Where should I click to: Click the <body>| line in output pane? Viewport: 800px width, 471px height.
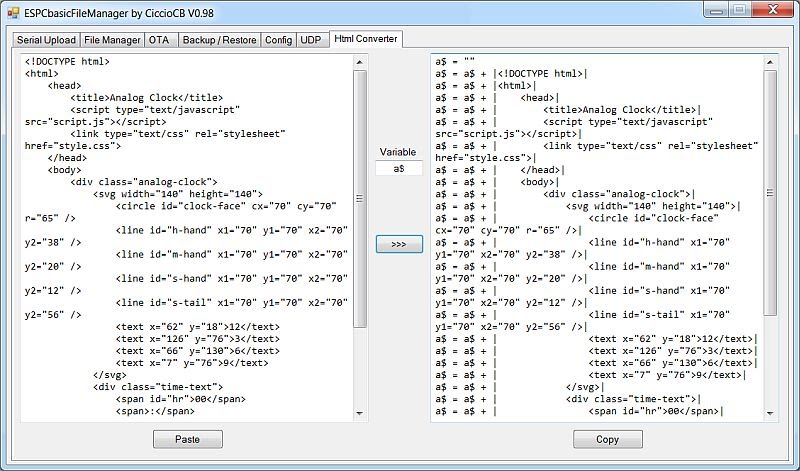pyautogui.click(x=540, y=182)
